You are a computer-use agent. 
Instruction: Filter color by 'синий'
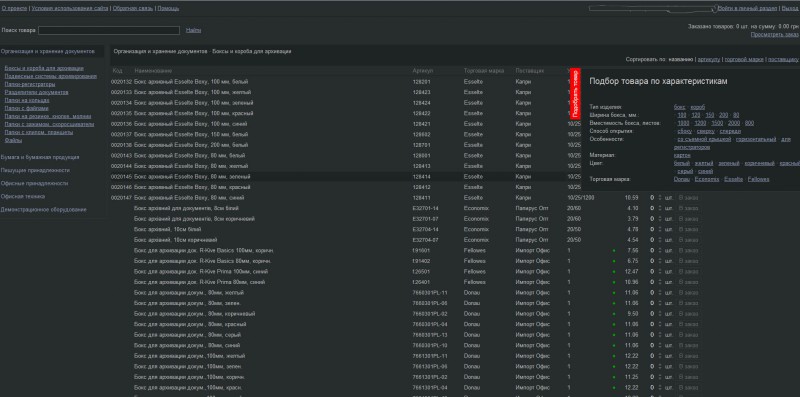click(705, 171)
